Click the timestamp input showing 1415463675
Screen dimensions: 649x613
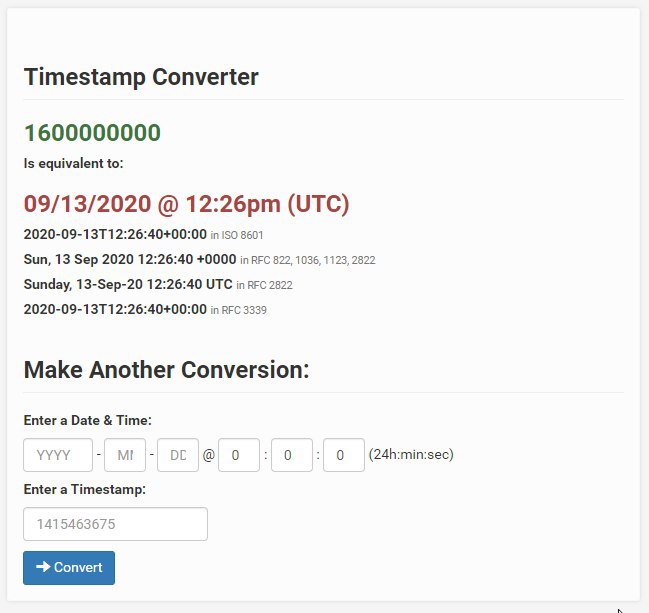[x=115, y=524]
